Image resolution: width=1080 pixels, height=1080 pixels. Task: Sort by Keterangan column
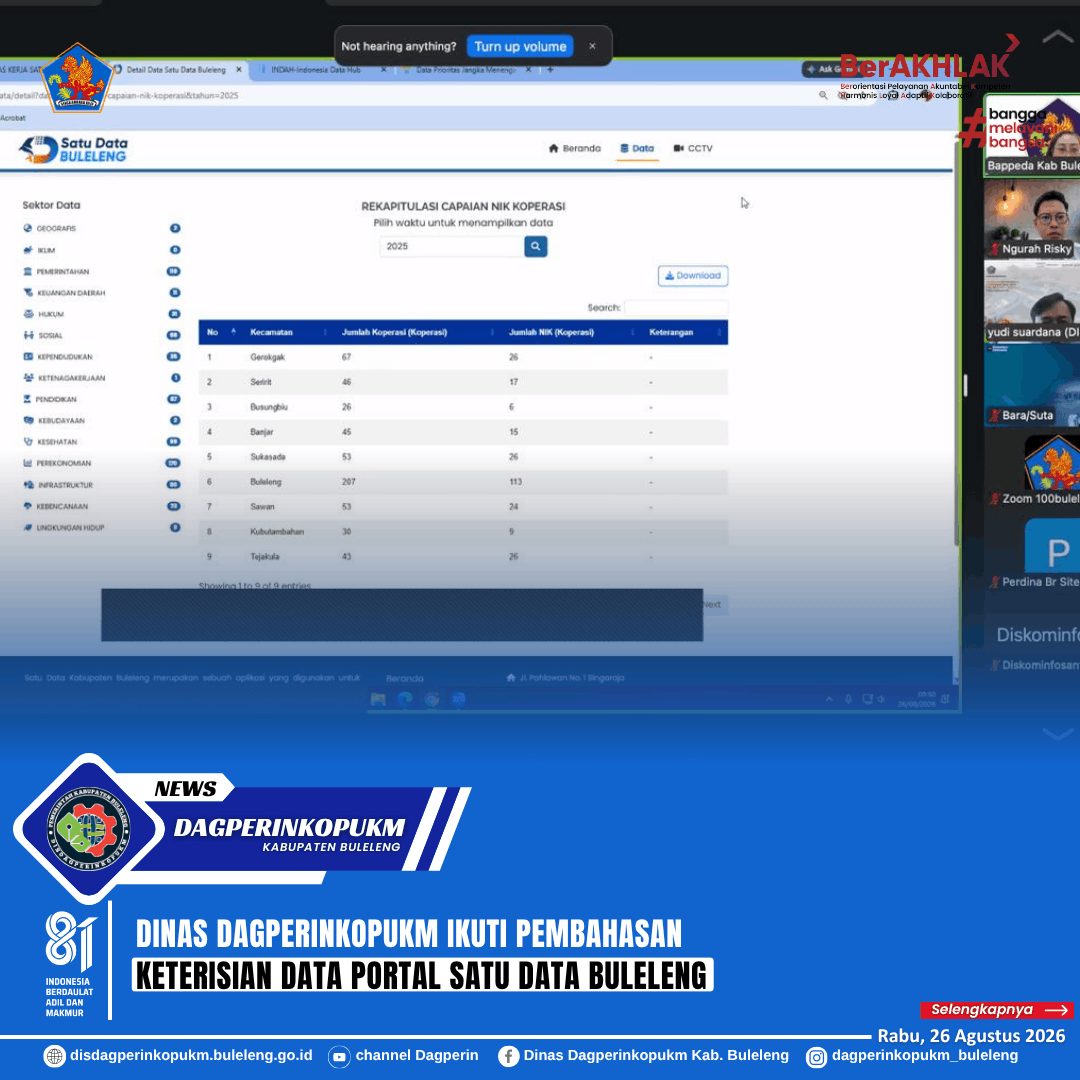(x=685, y=332)
